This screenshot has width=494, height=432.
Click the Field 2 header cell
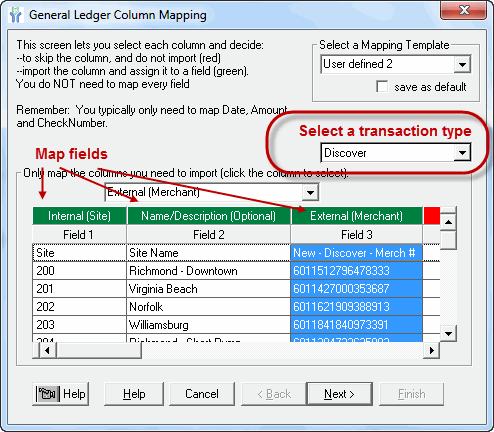tap(209, 235)
